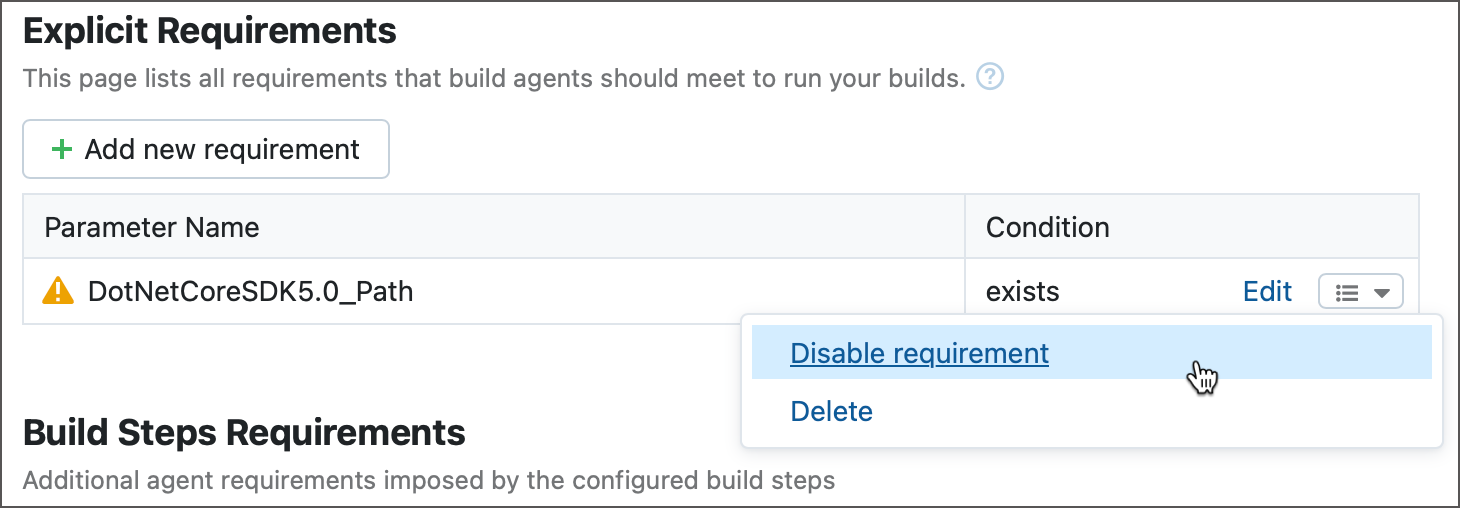
Task: Click the green plus icon
Action: [x=62, y=150]
